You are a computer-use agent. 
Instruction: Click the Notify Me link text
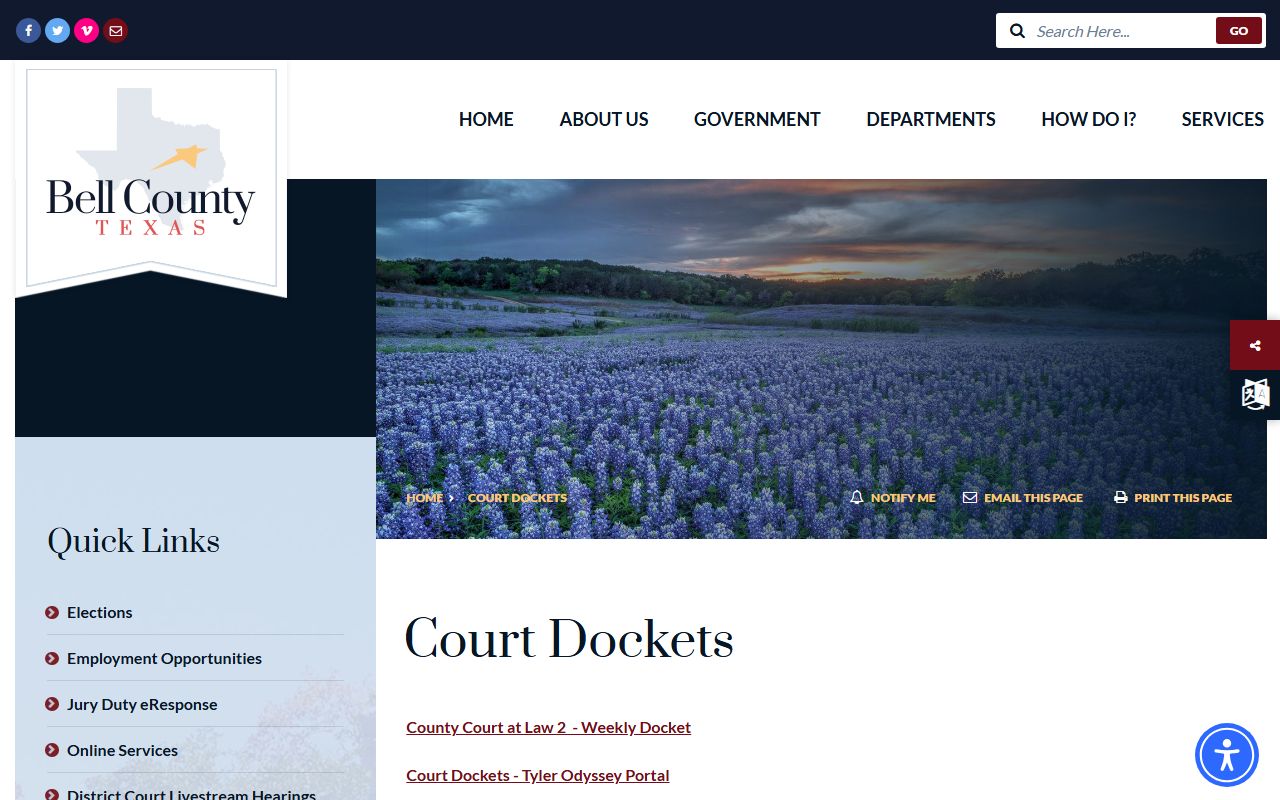click(x=903, y=497)
